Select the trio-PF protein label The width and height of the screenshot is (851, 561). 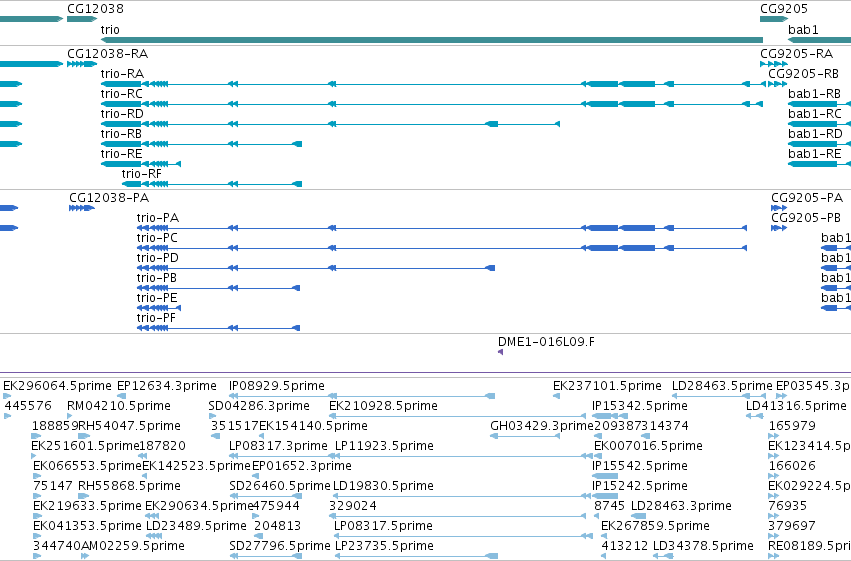156,318
